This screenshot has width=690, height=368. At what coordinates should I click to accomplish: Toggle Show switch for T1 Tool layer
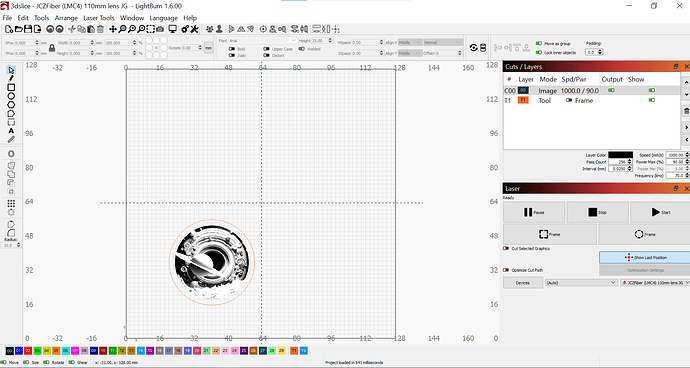652,100
